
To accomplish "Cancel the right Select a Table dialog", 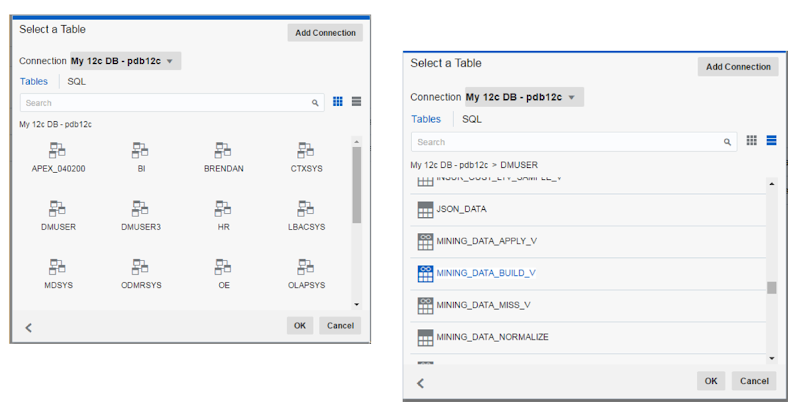I will click(755, 381).
